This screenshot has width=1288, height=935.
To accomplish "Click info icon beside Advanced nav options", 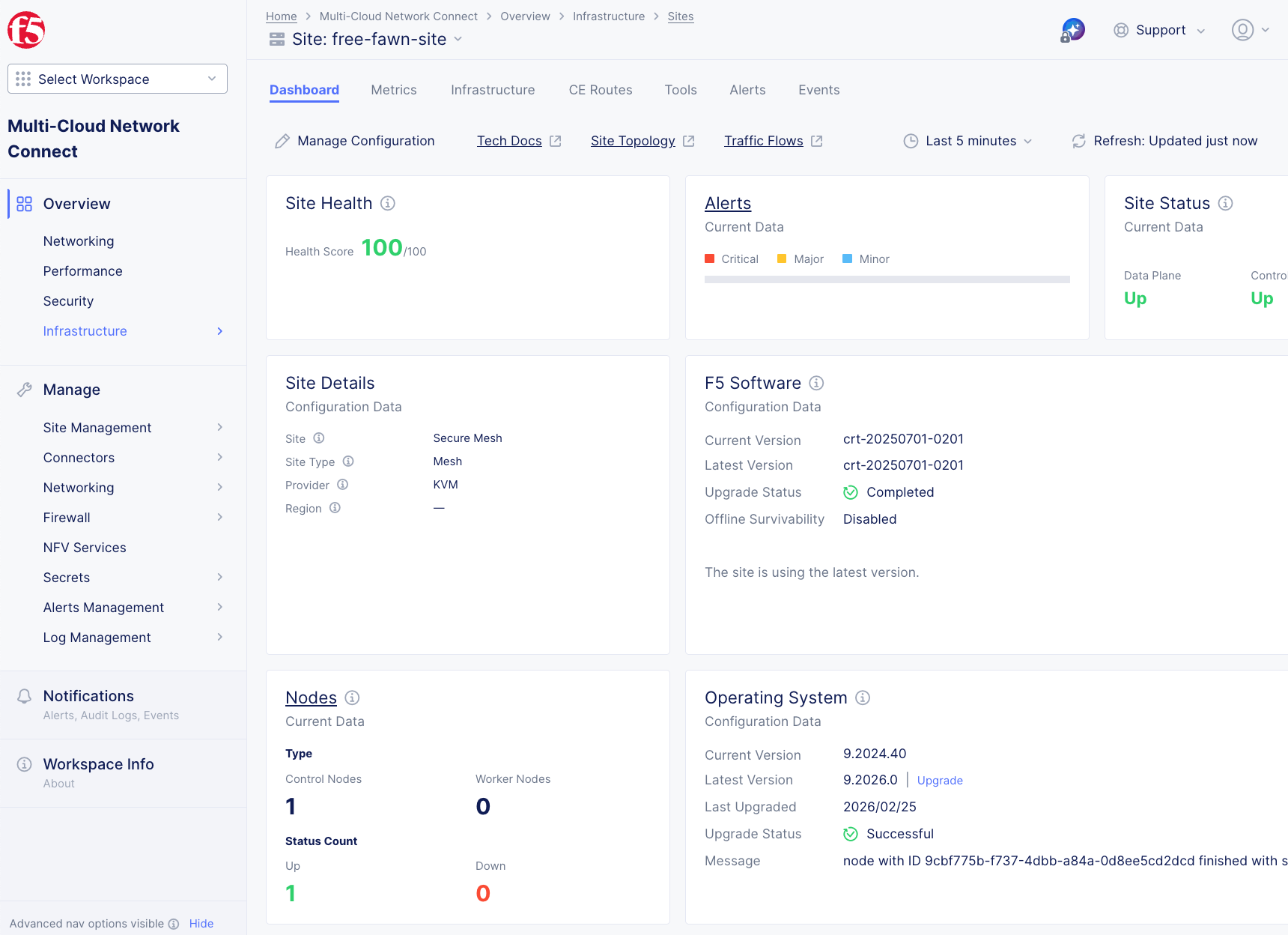I will click(174, 924).
